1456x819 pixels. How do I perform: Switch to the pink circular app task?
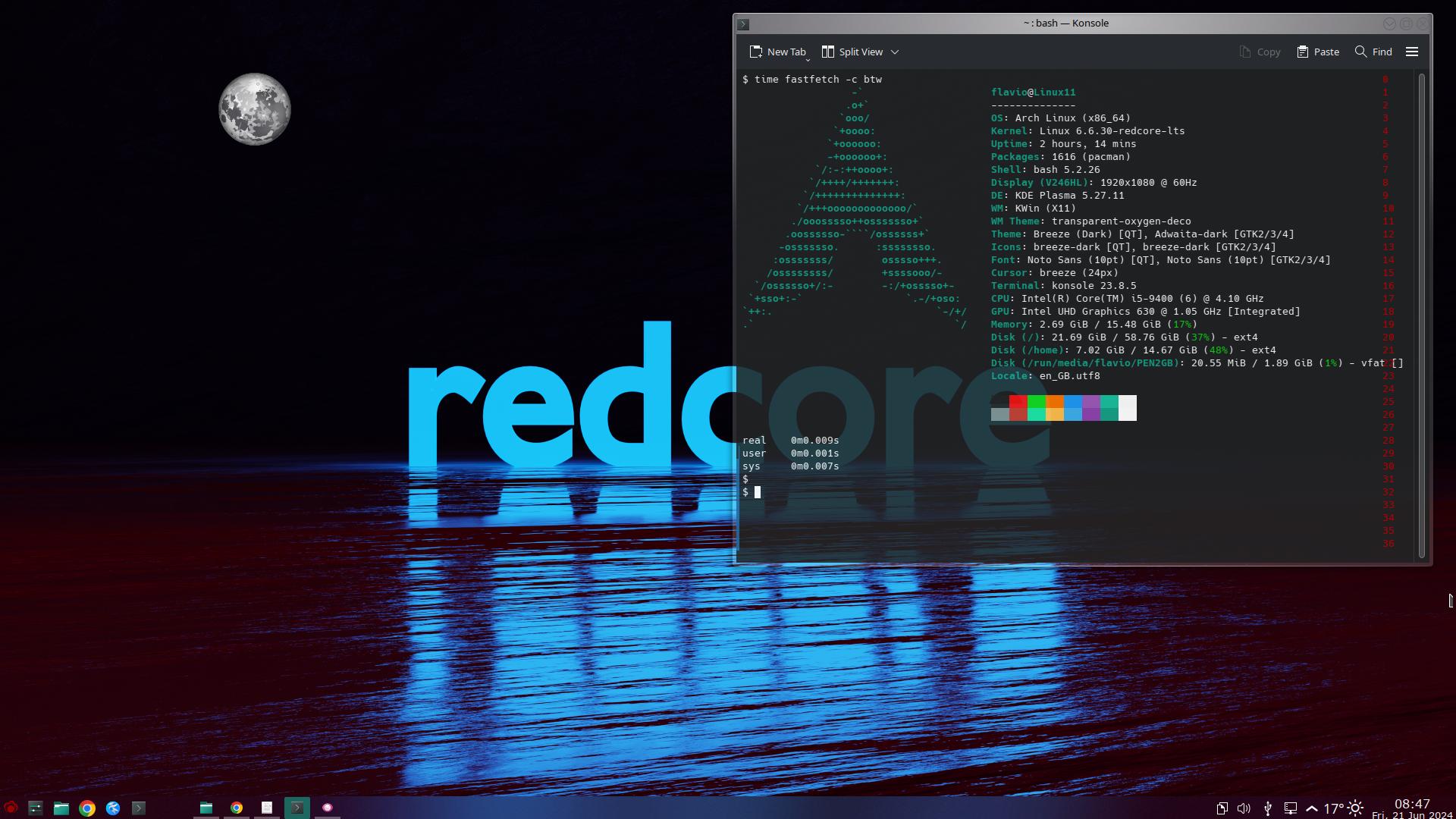pos(328,808)
